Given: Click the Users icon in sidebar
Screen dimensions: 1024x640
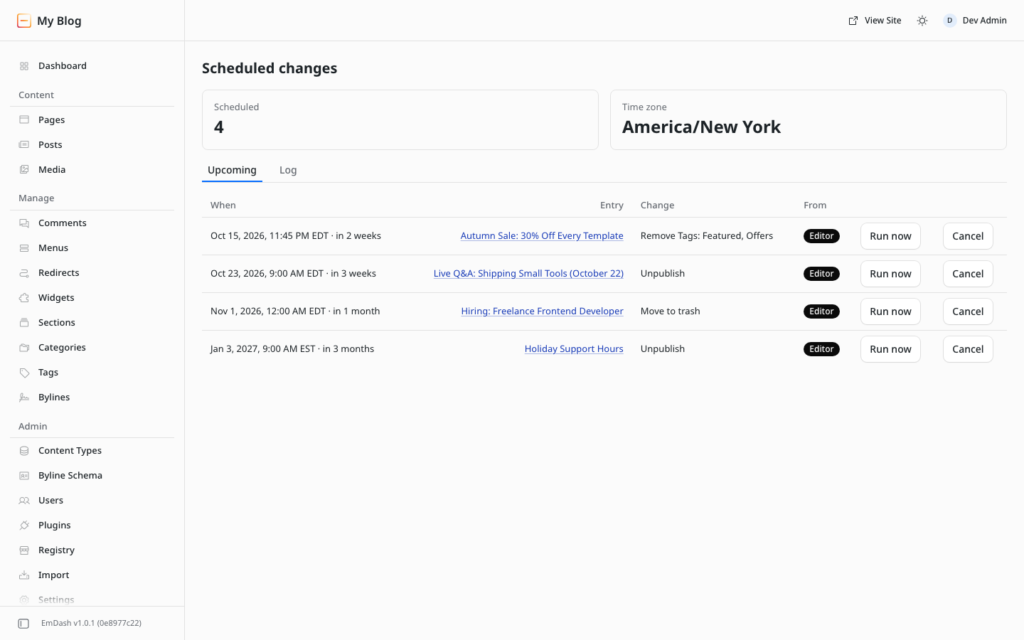Looking at the screenshot, I should 24,500.
